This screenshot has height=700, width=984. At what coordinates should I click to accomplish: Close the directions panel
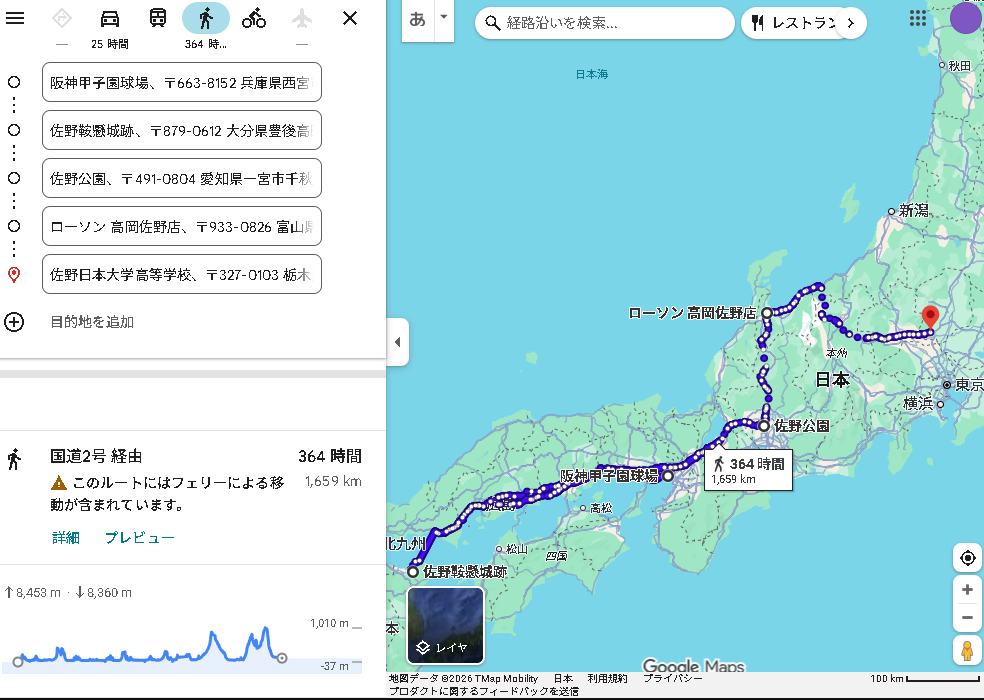click(350, 18)
